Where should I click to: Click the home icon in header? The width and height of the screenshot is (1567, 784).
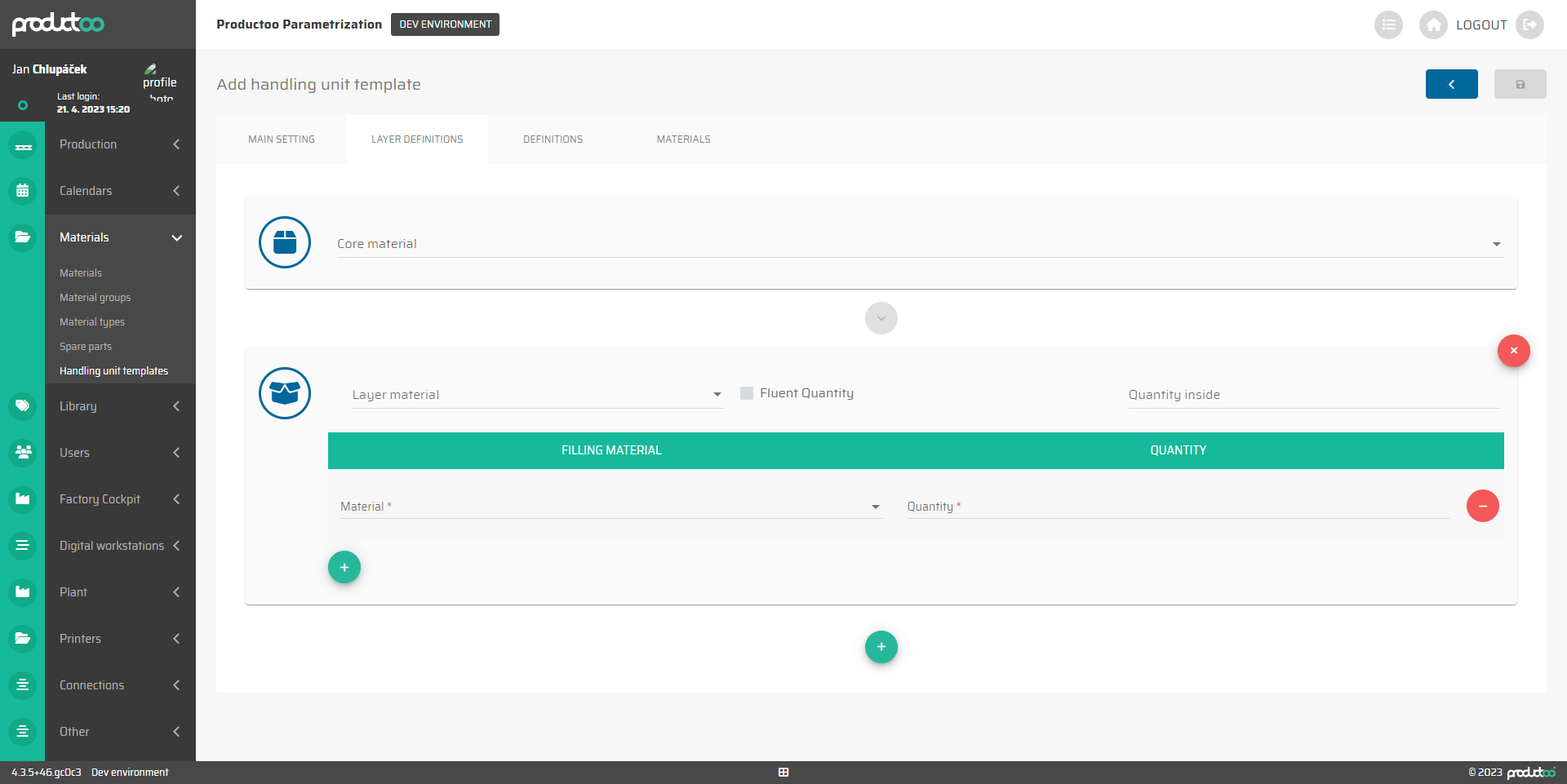point(1433,24)
